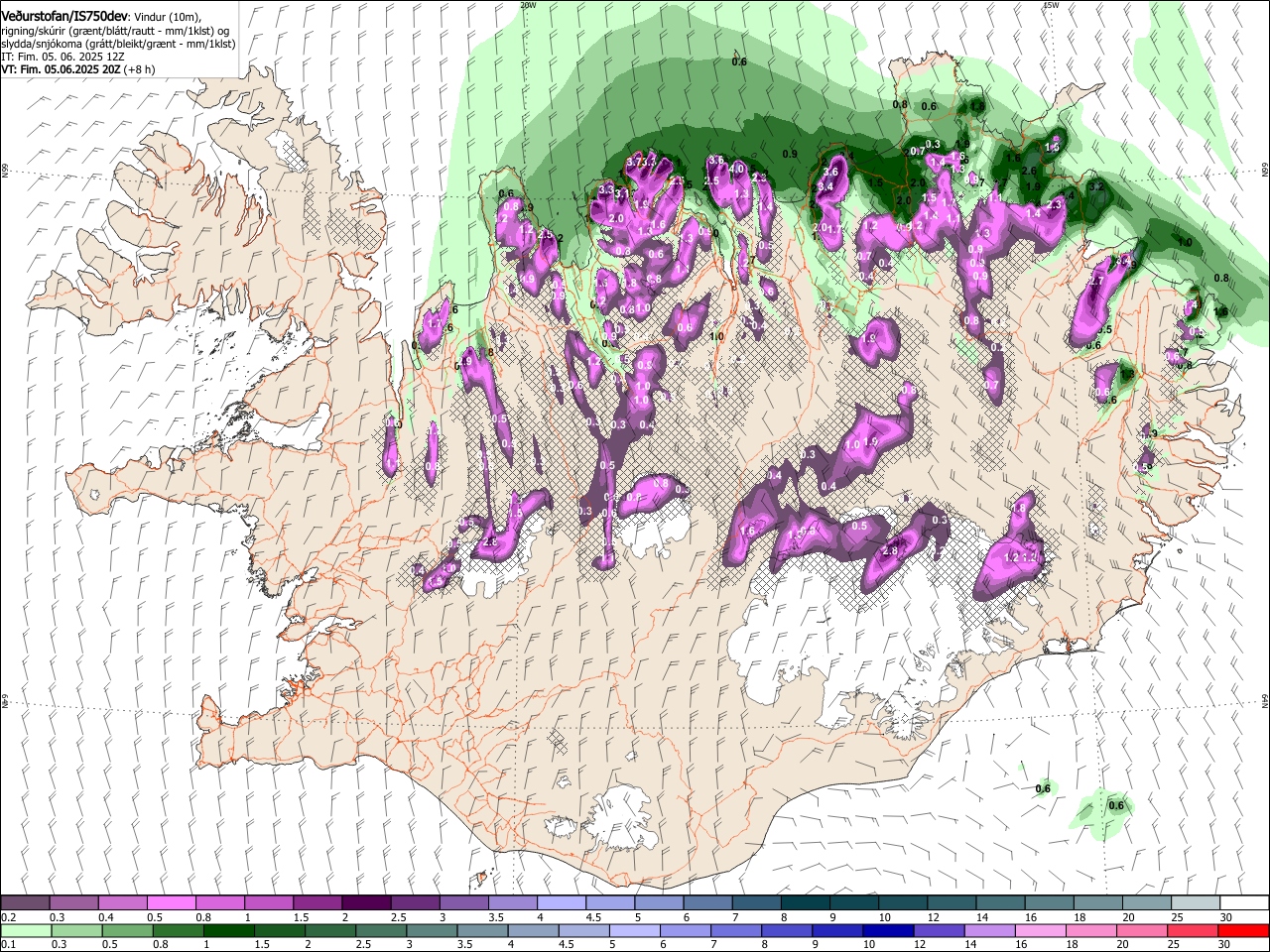
Task: Pick the light lavender snow-scale swatch 4–4.5
Action: pyautogui.click(x=560, y=902)
